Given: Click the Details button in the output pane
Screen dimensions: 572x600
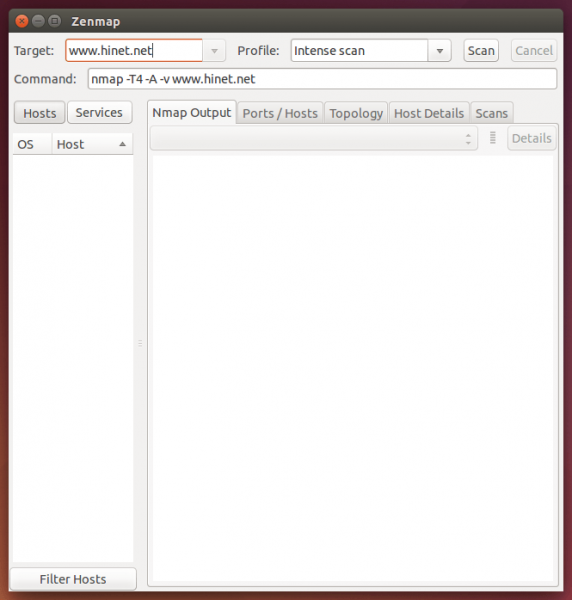Looking at the screenshot, I should point(531,138).
